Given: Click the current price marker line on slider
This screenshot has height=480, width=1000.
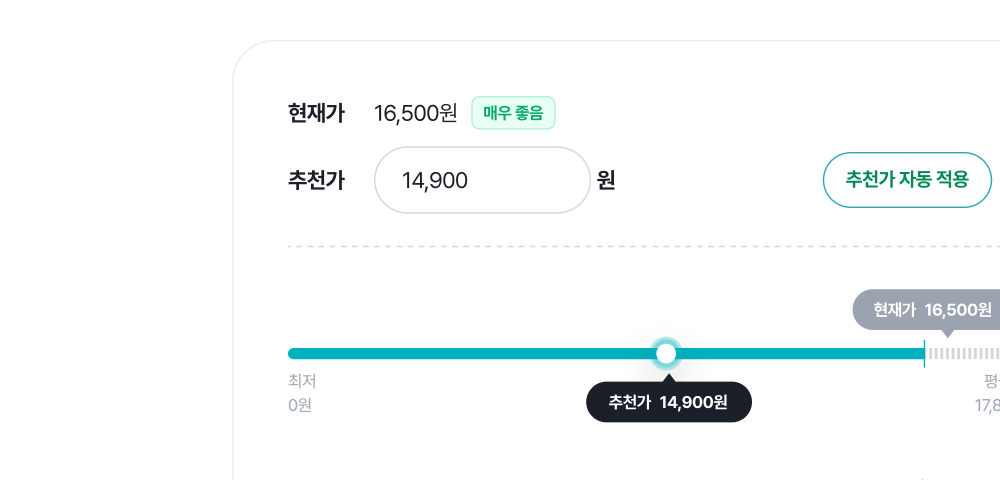Looking at the screenshot, I should coord(924,353).
